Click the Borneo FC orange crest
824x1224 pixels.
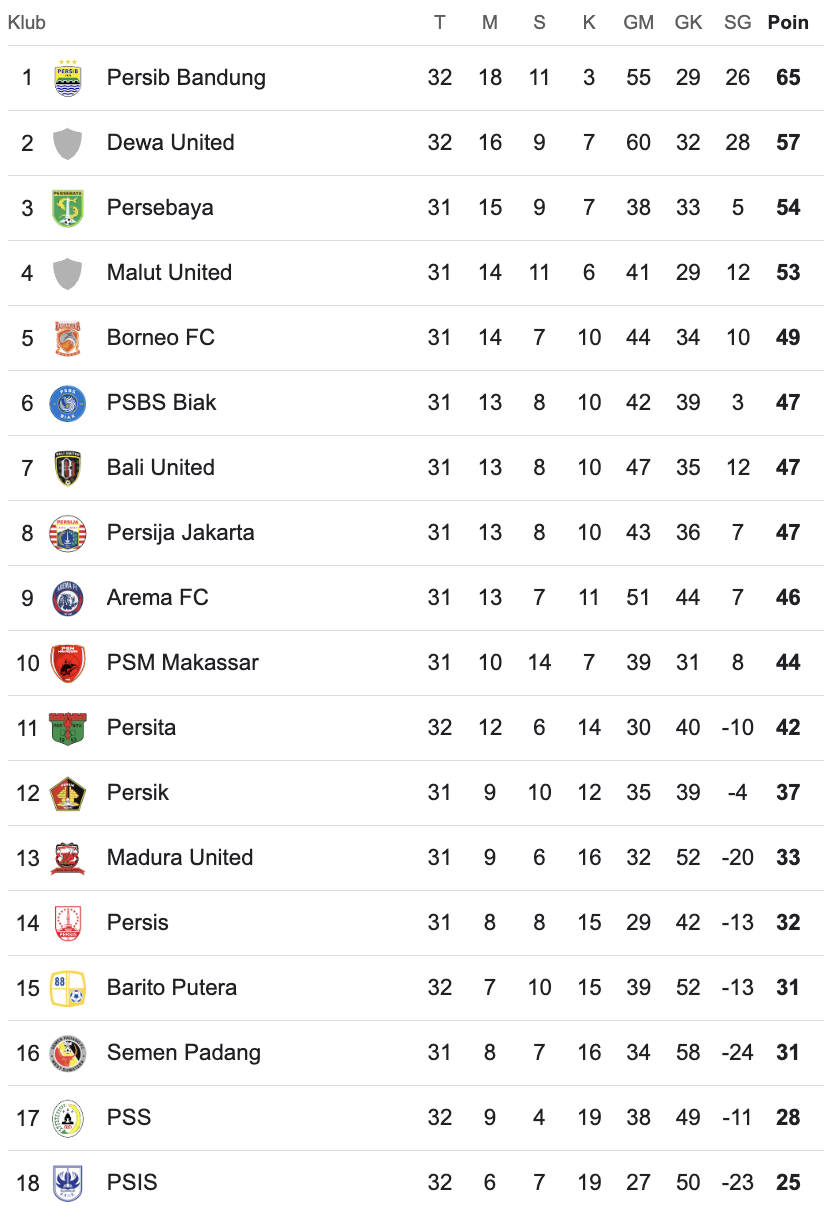pos(67,338)
